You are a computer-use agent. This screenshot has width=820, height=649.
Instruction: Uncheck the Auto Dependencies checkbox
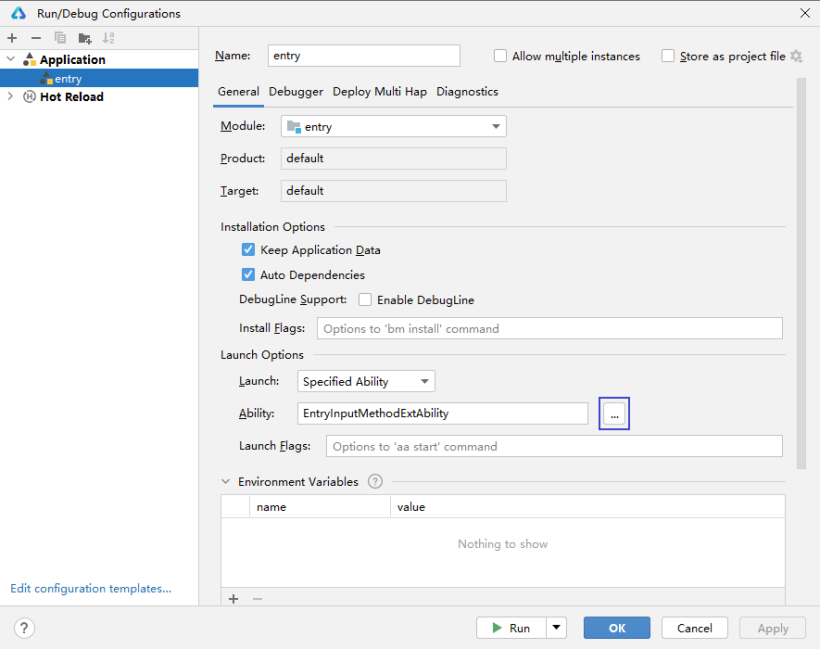248,275
